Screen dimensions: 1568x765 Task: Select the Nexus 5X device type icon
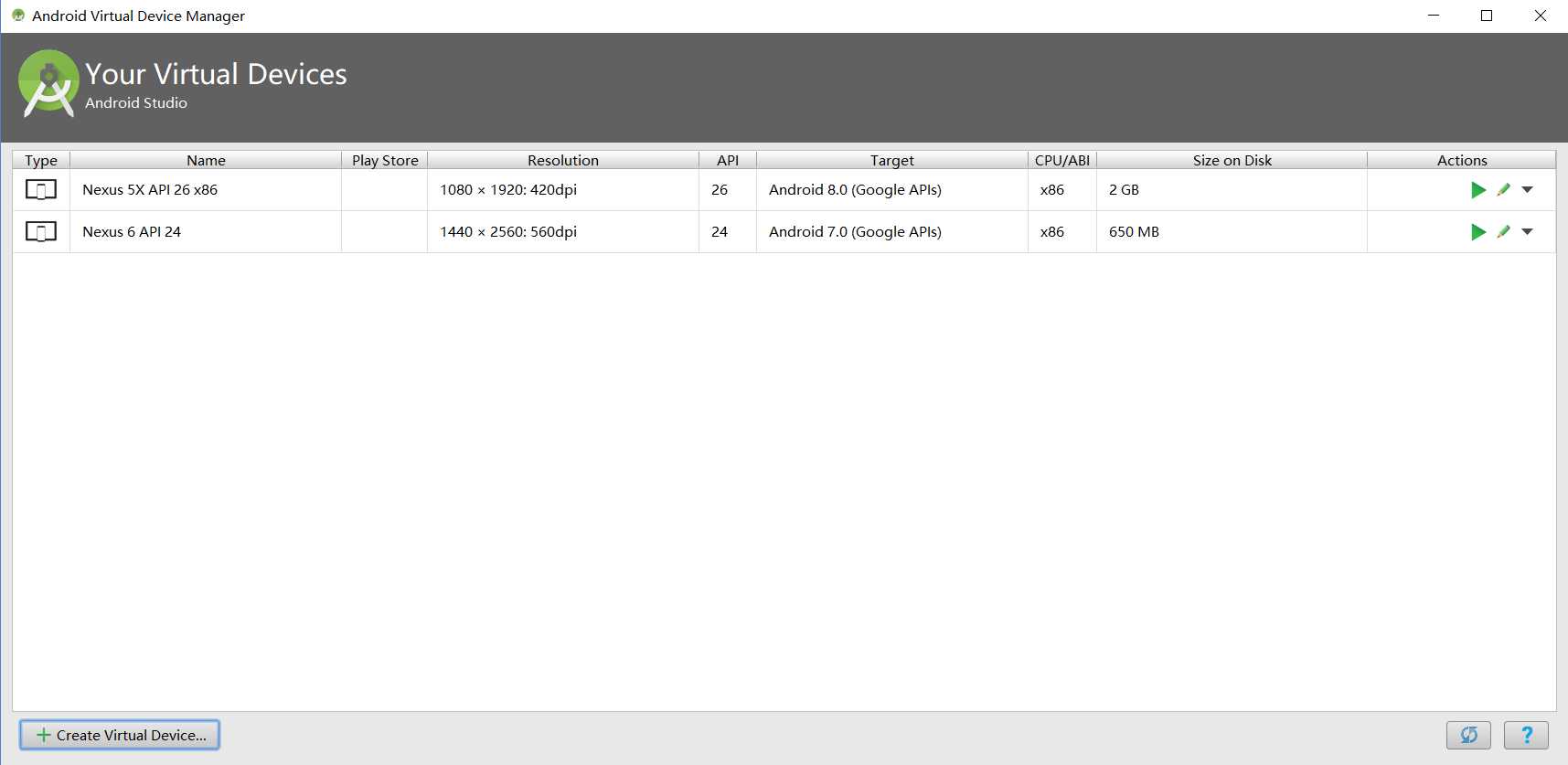[x=41, y=190]
